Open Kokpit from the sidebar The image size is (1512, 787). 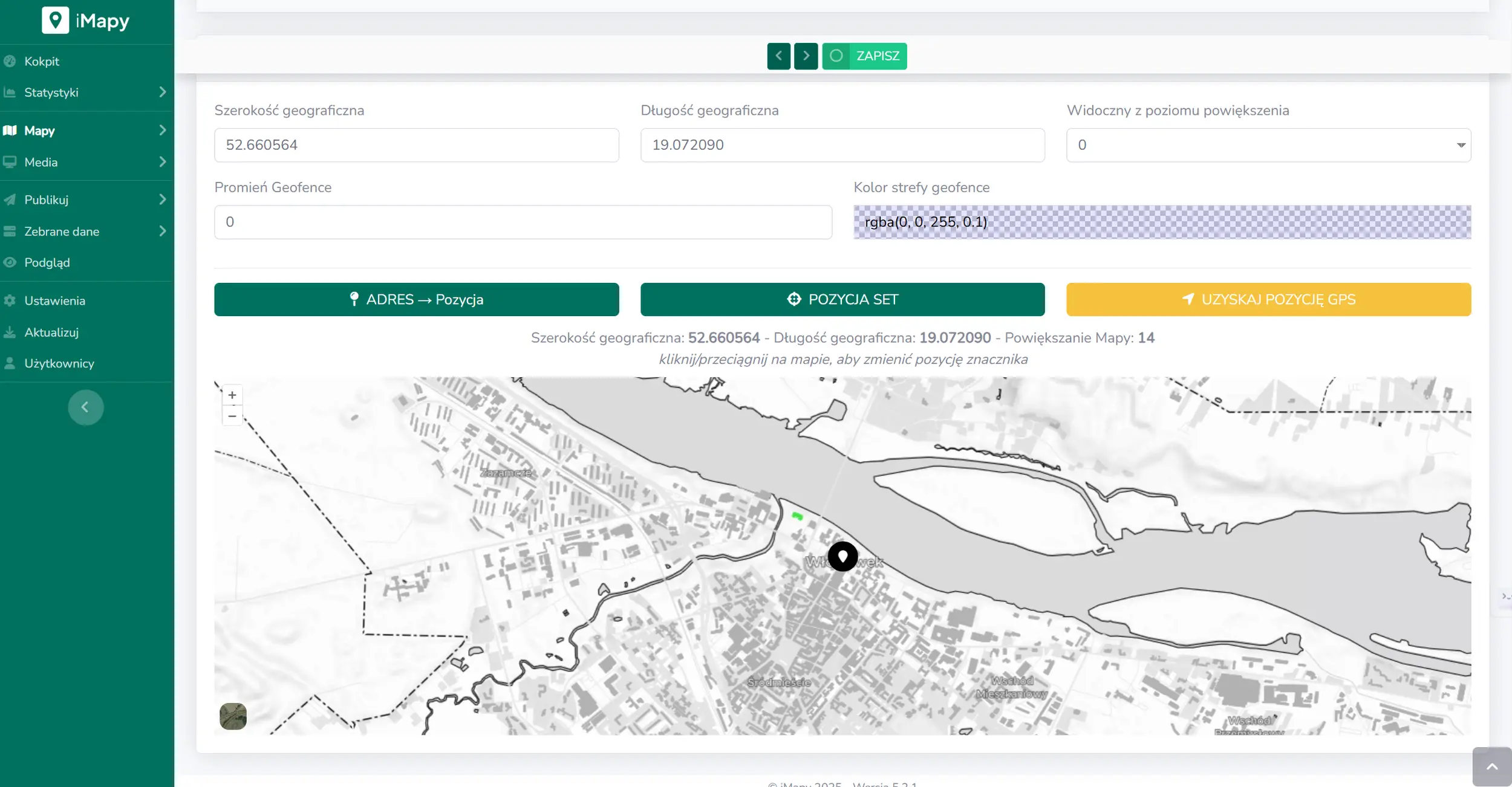pyautogui.click(x=42, y=61)
